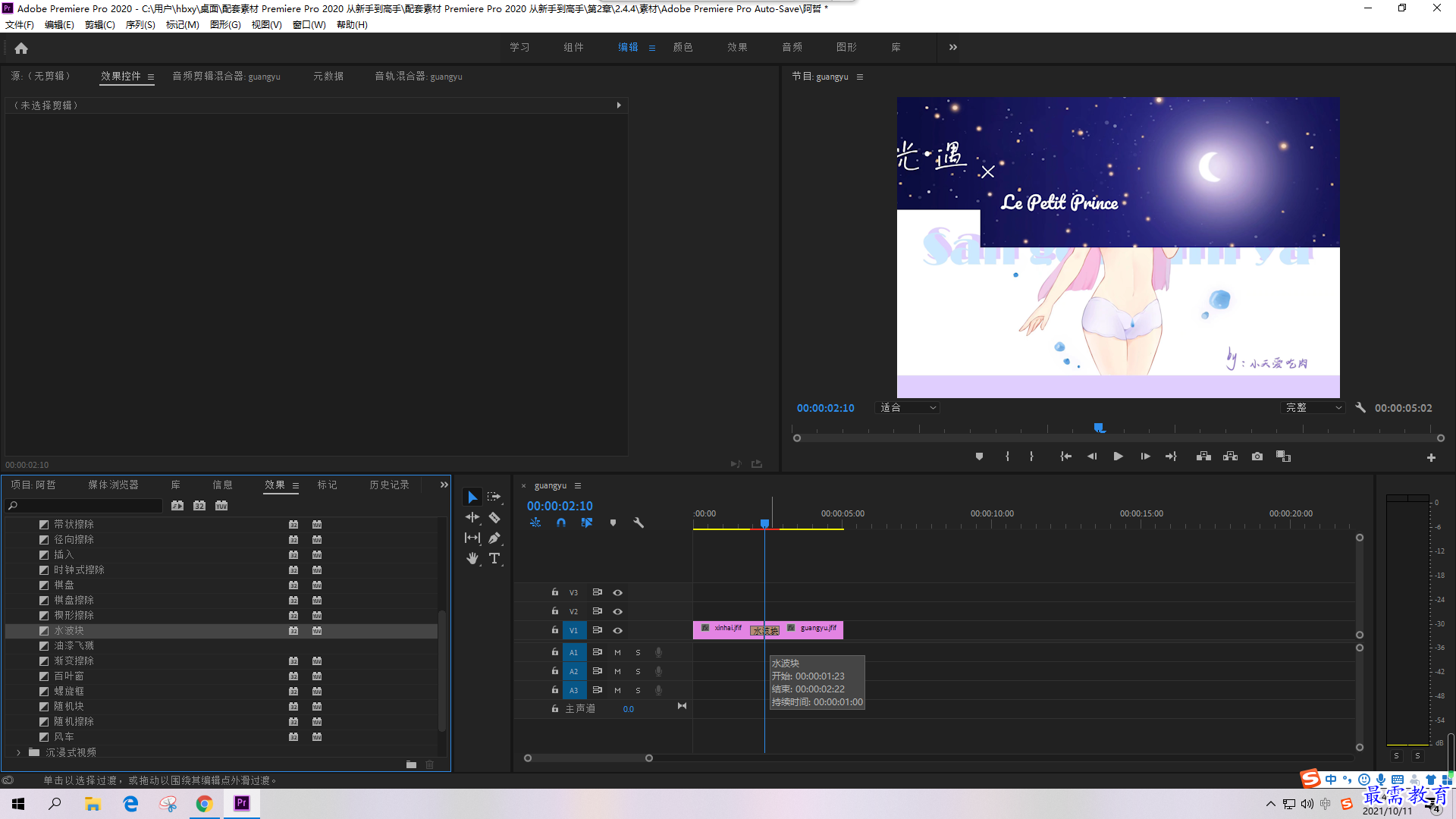Image resolution: width=1456 pixels, height=819 pixels.
Task: Step back one frame
Action: coord(1092,457)
